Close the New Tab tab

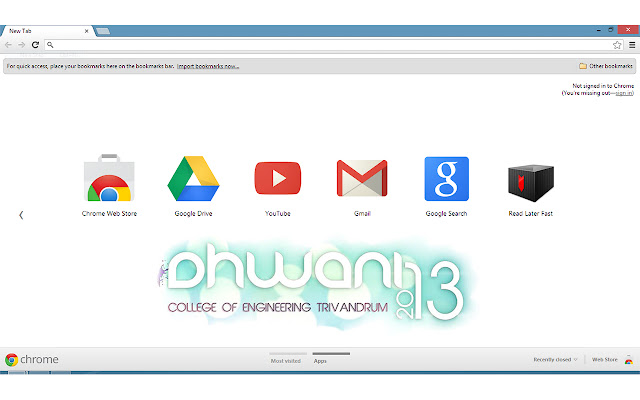click(x=87, y=31)
